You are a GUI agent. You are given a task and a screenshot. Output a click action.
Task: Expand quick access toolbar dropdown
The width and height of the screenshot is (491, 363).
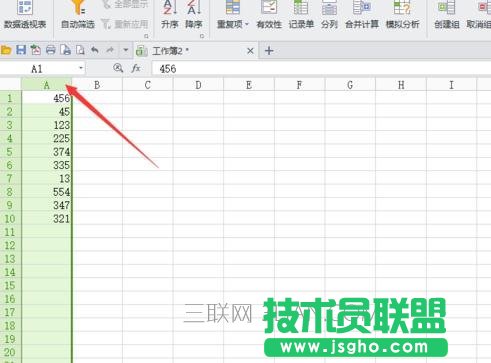126,50
